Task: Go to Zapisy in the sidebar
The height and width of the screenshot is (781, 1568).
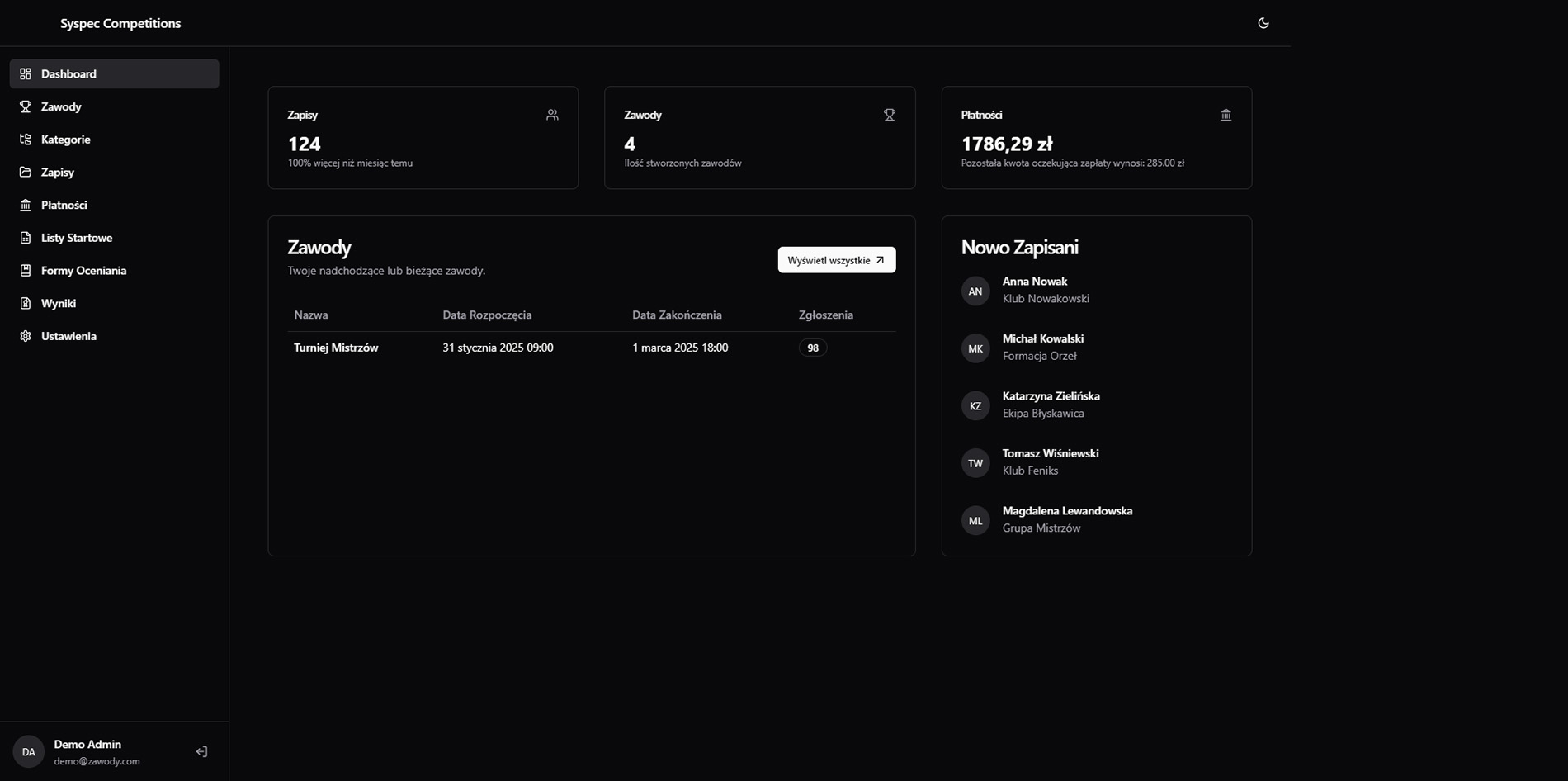Action: (x=58, y=173)
